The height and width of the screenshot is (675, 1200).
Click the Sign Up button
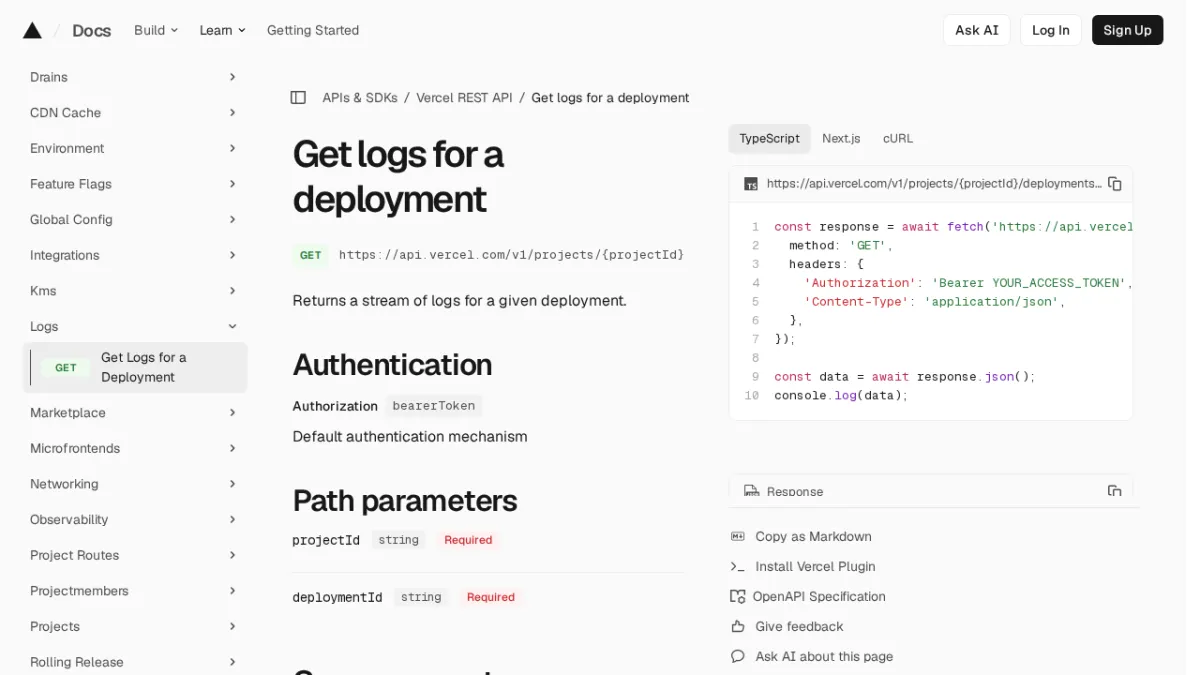pos(1127,30)
